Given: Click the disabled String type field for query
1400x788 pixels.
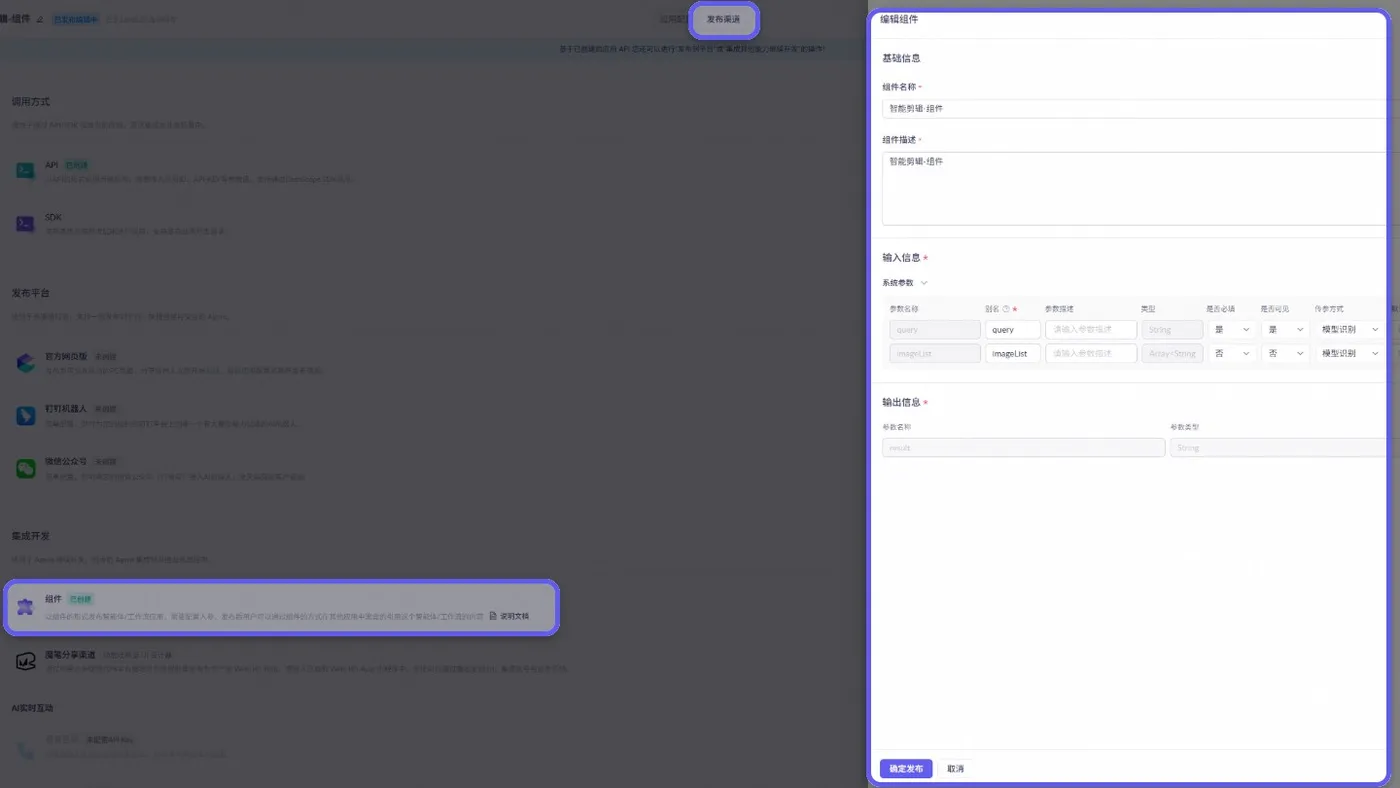Looking at the screenshot, I should 1172,329.
